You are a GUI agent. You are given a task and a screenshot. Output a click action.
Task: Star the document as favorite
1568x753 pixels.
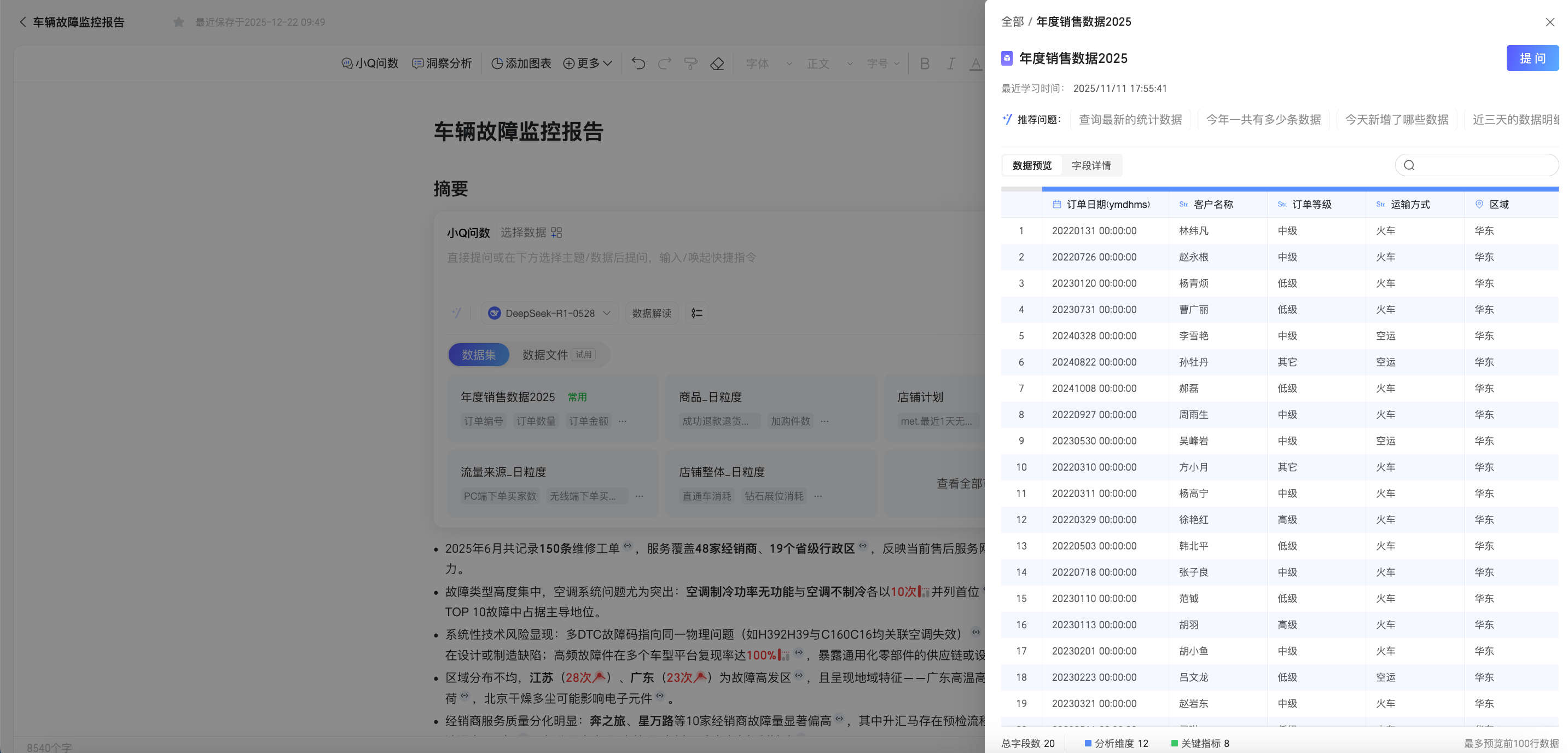click(178, 22)
